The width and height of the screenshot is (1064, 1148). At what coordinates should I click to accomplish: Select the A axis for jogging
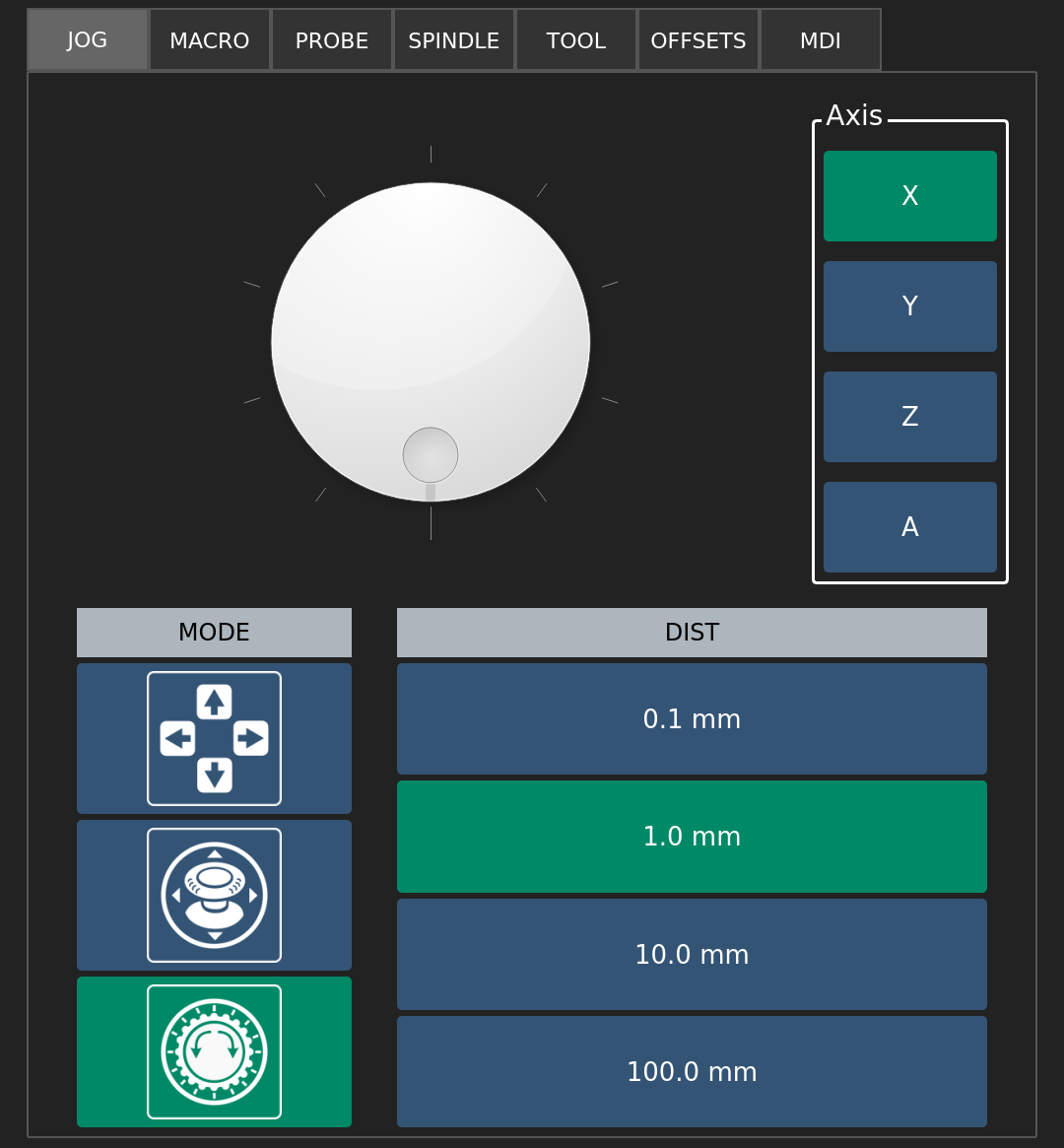coord(909,527)
